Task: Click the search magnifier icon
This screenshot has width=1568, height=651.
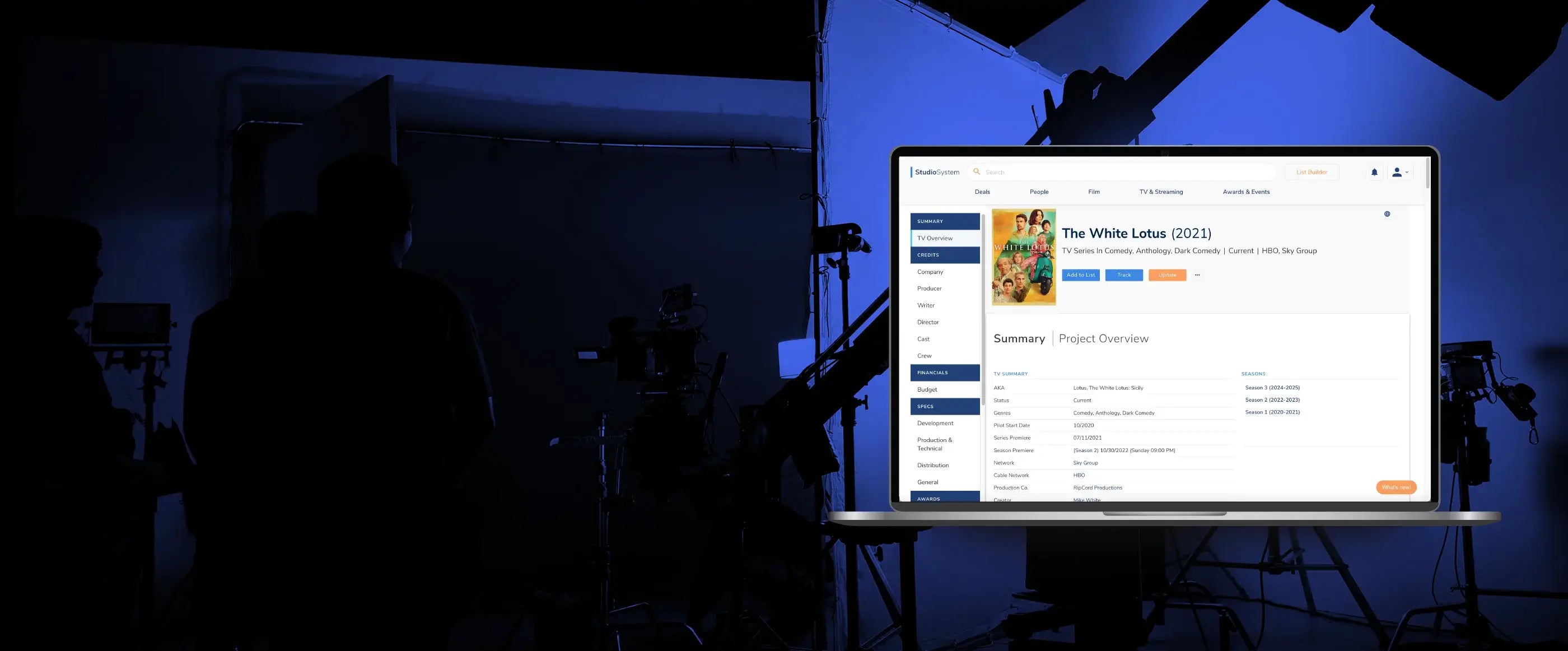Action: coord(976,172)
